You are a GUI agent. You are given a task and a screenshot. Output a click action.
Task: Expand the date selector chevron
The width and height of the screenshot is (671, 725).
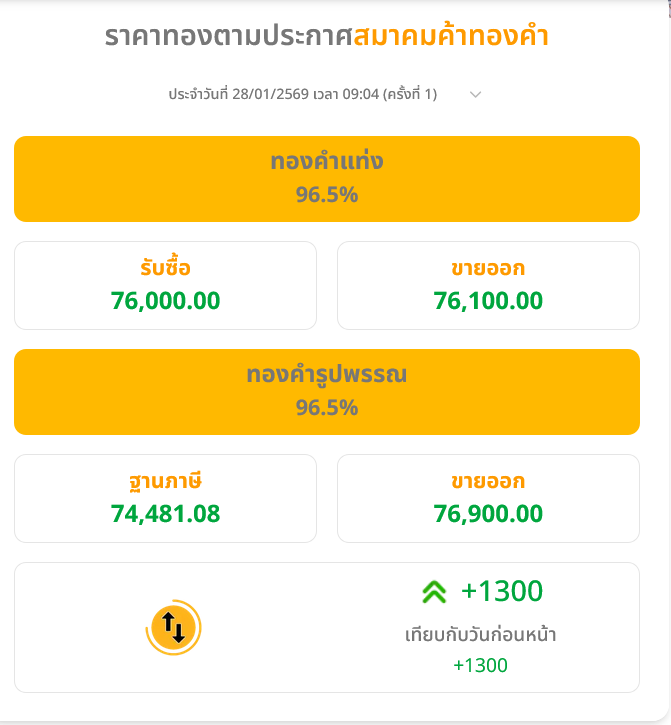[476, 94]
